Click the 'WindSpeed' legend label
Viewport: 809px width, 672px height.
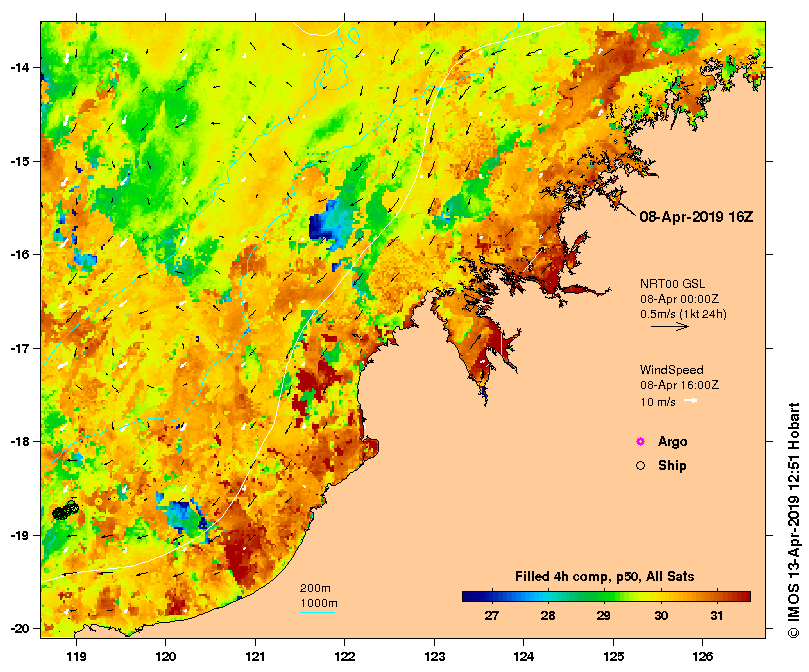point(671,370)
